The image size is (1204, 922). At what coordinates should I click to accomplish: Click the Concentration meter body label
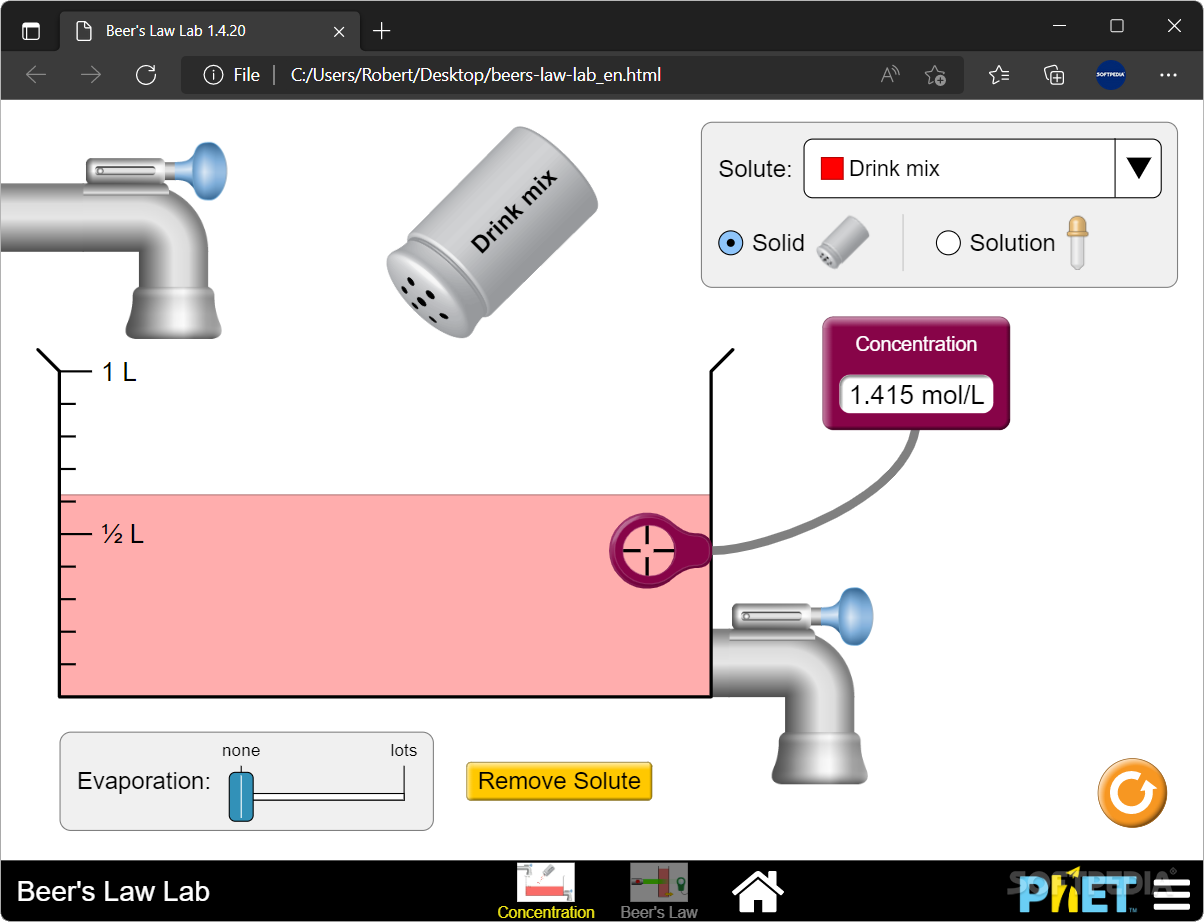pyautogui.click(x=916, y=344)
